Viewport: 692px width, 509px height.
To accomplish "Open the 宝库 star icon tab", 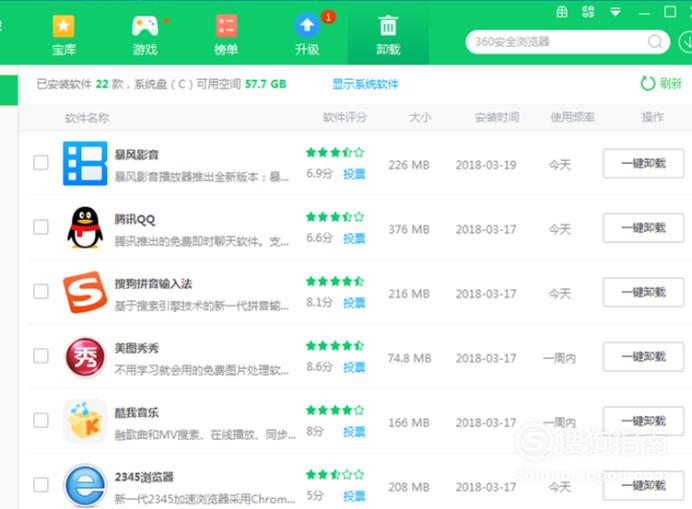I will tap(64, 35).
